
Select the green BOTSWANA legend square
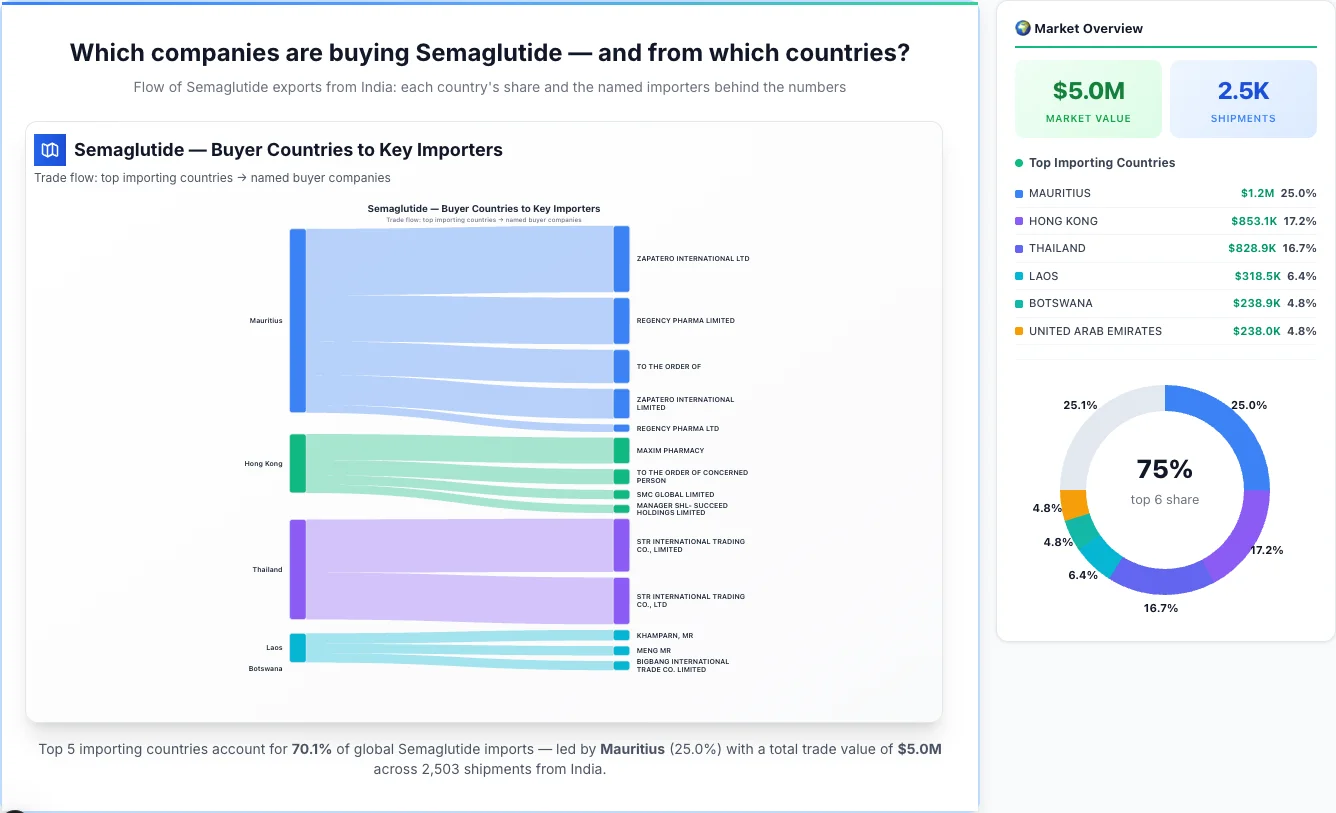point(1021,303)
